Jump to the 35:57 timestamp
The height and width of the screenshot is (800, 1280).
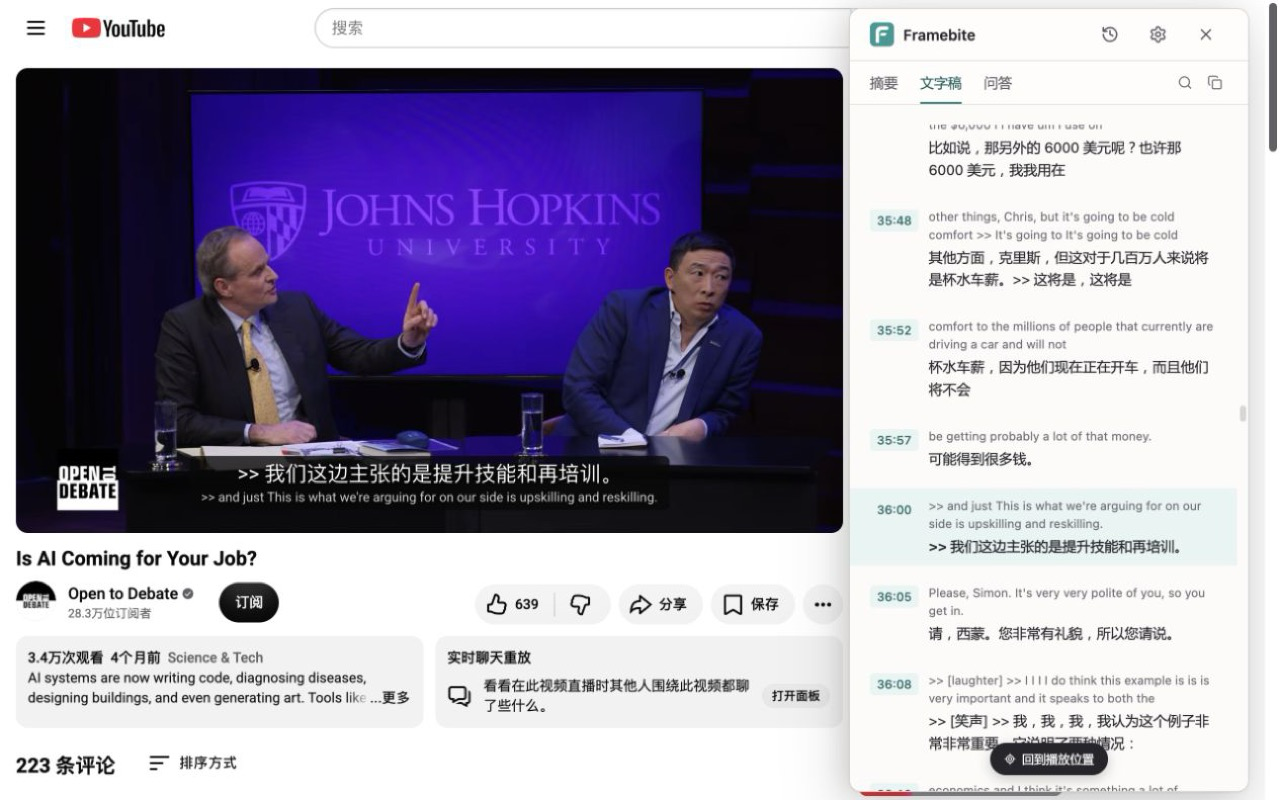coord(894,440)
